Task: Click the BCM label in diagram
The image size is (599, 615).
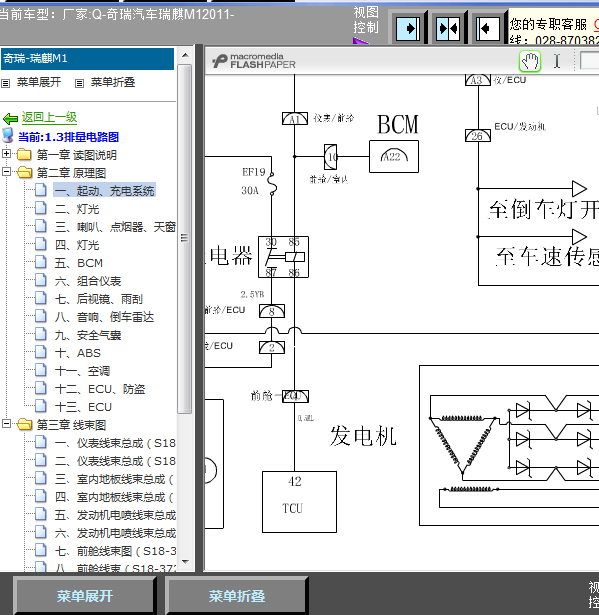Action: click(398, 125)
